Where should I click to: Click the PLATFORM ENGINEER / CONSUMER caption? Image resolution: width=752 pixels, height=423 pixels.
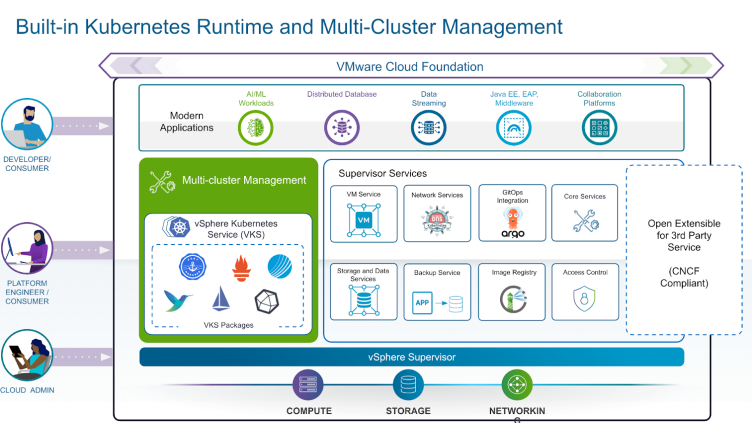tap(27, 292)
